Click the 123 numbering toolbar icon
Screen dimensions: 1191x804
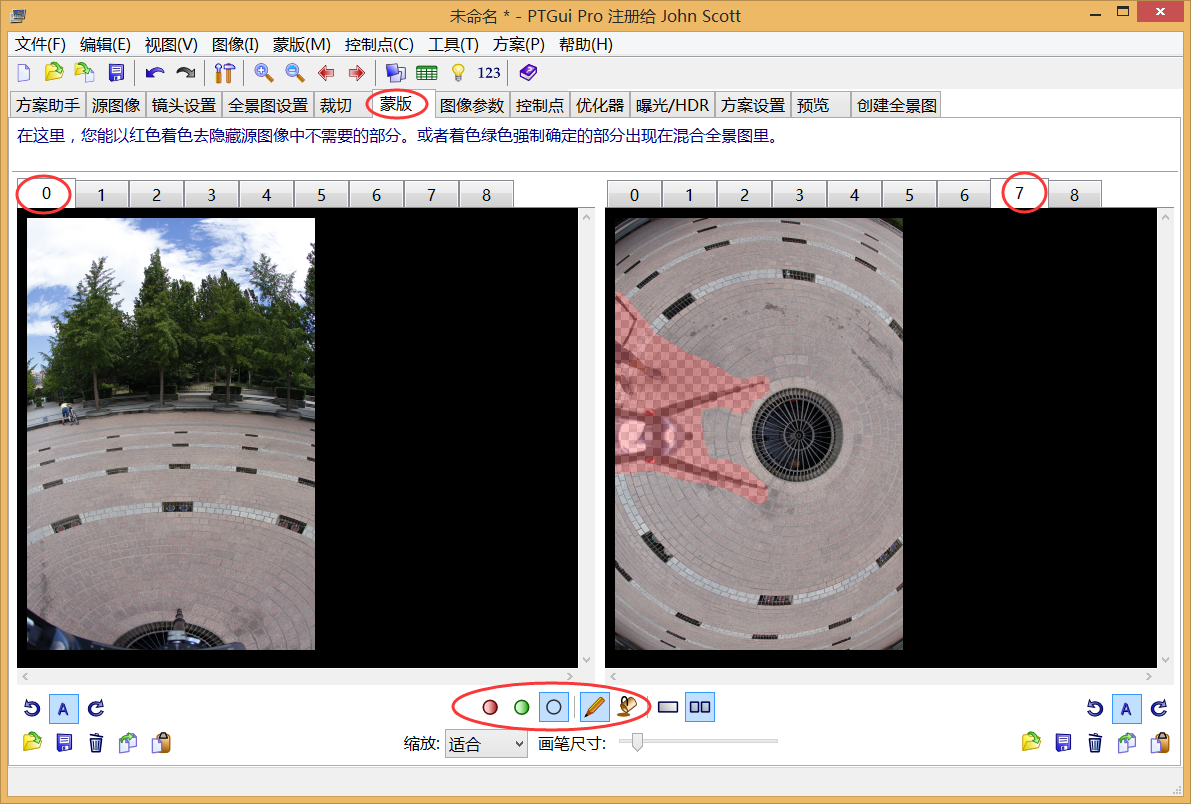pyautogui.click(x=489, y=72)
